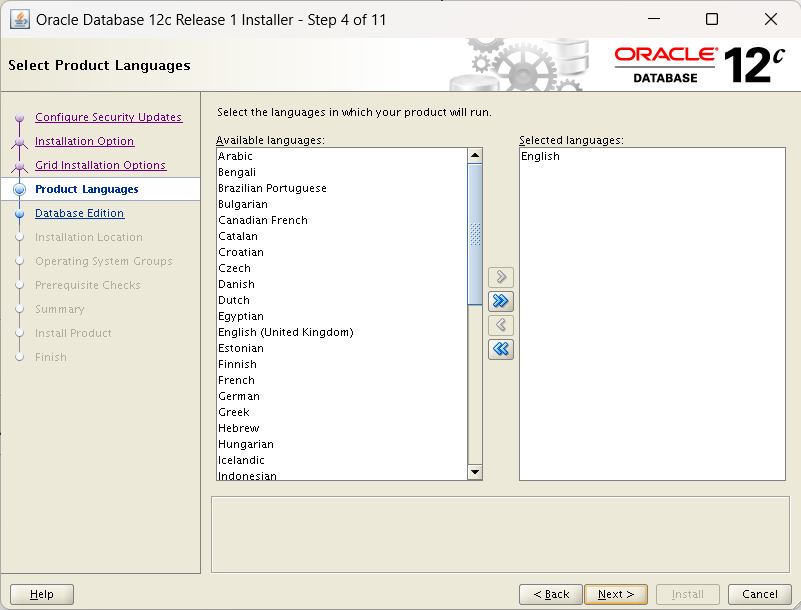801x610 pixels.
Task: Click the Help button
Action: coord(42,594)
